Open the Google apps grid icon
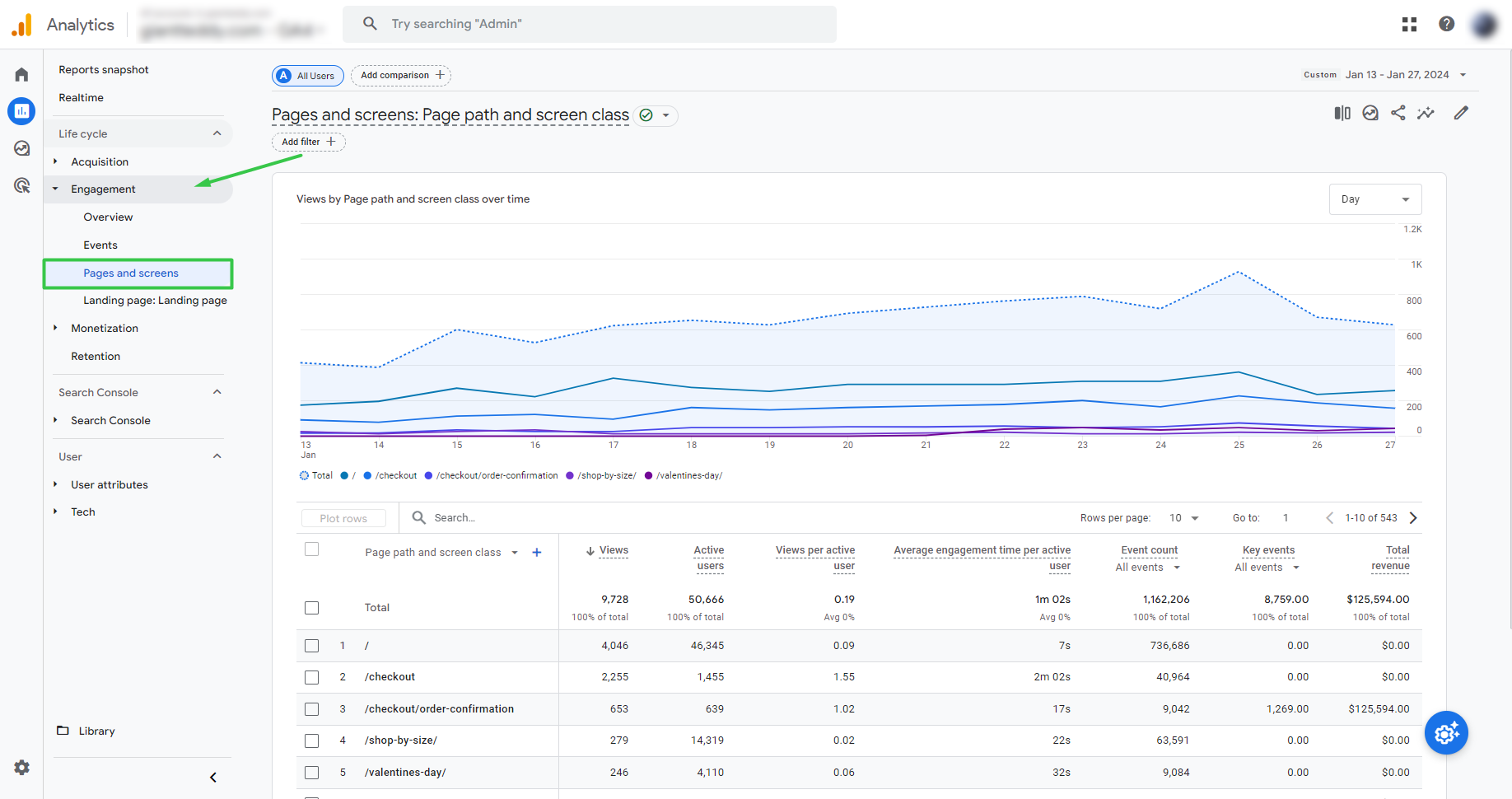This screenshot has width=1512, height=799. click(x=1409, y=25)
